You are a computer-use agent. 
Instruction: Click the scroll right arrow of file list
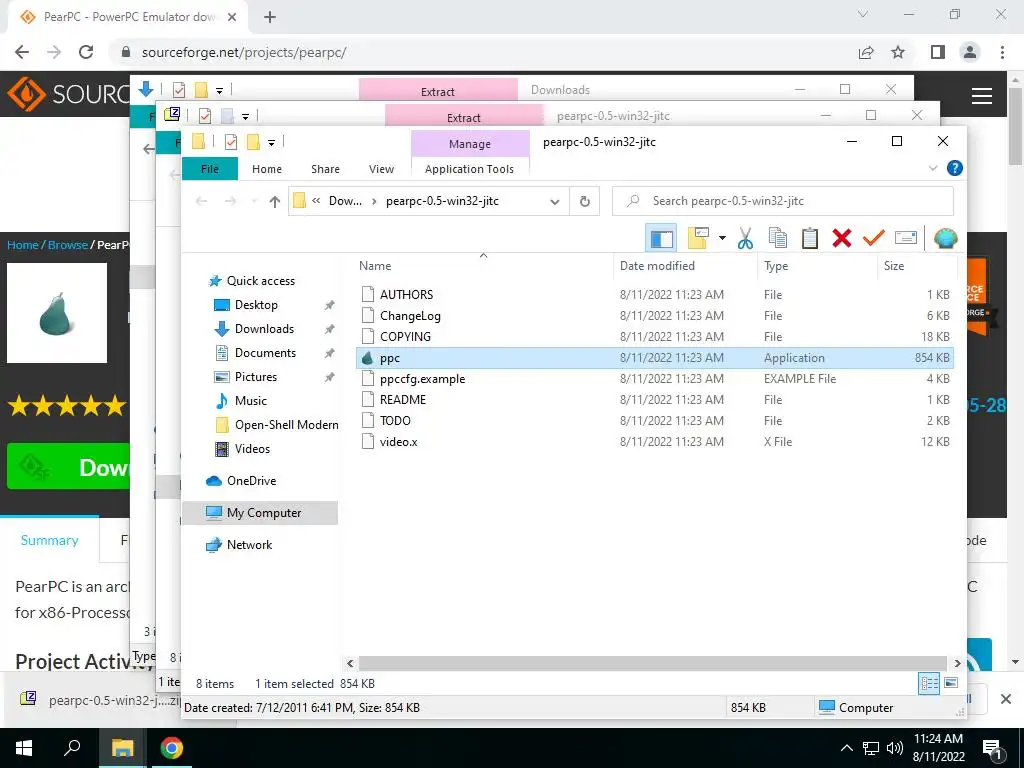pos(957,664)
